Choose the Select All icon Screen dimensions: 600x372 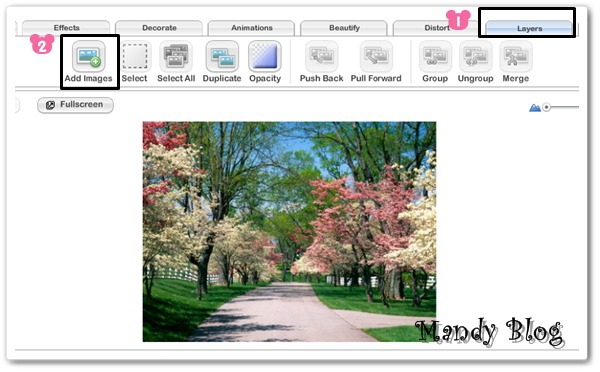pos(176,56)
